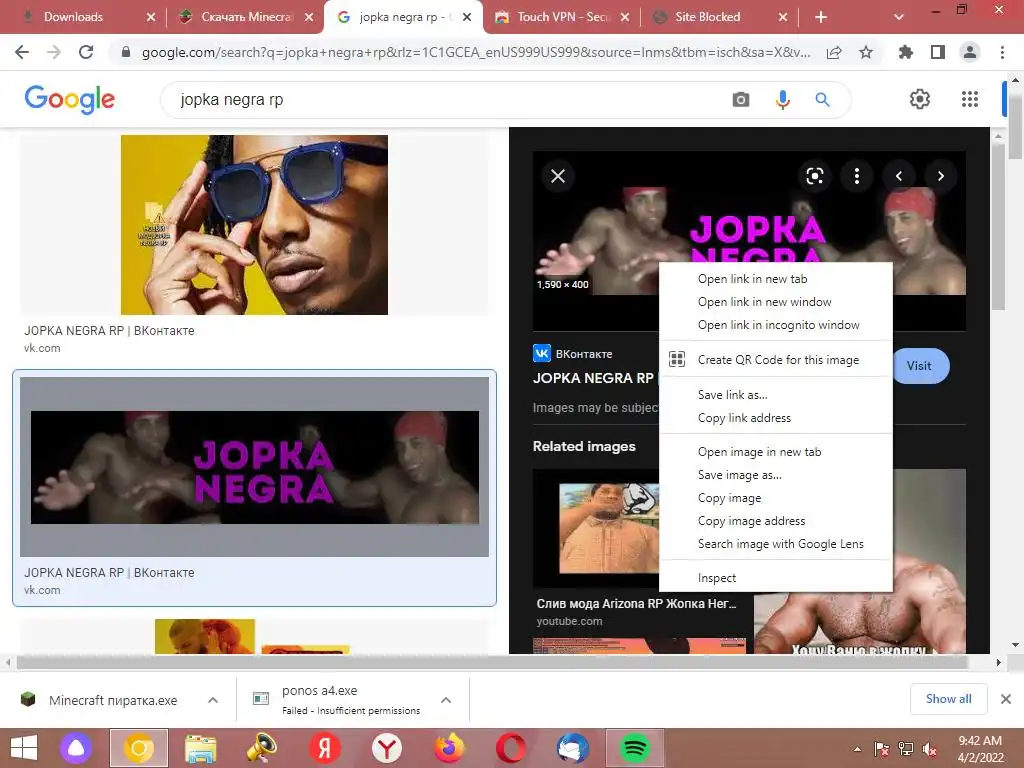
Task: Click the muted volume tray icon
Action: click(x=930, y=748)
